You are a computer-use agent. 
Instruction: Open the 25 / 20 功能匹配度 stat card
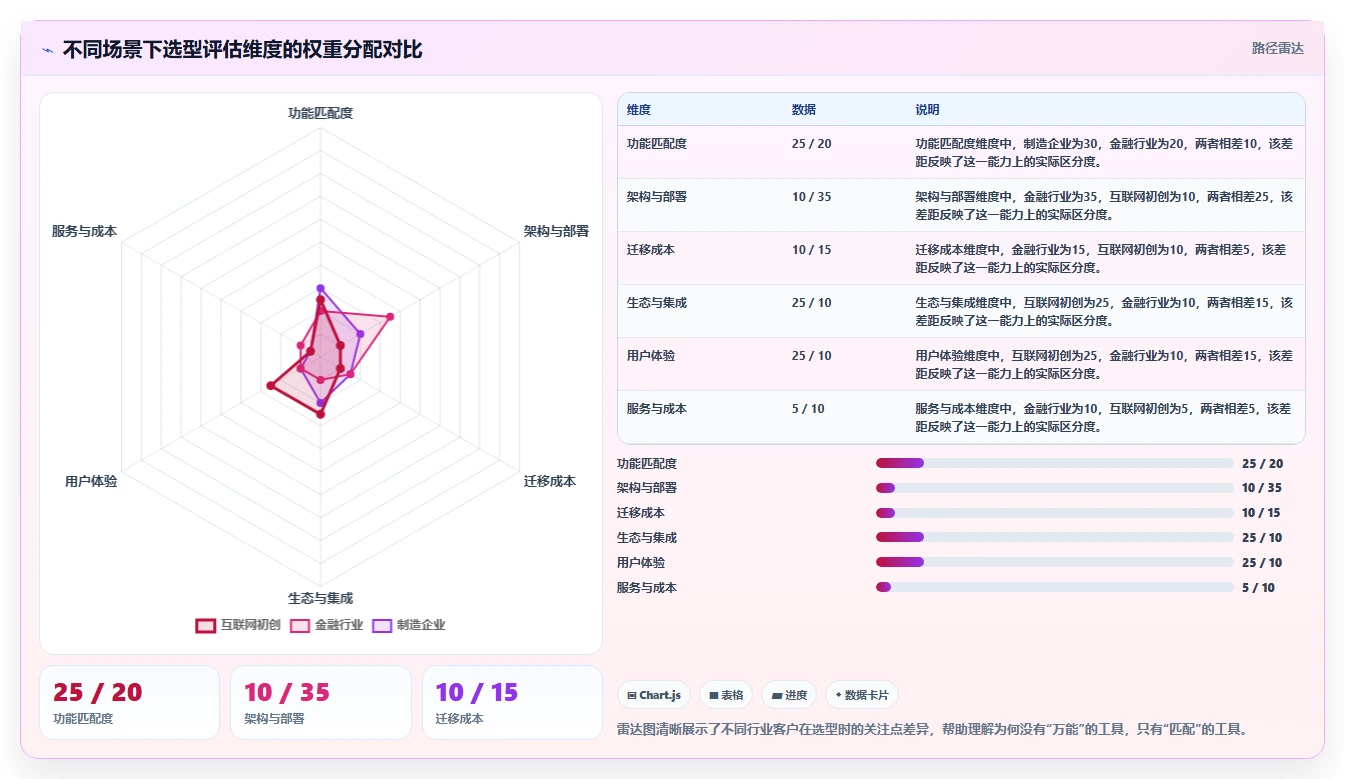coord(129,702)
